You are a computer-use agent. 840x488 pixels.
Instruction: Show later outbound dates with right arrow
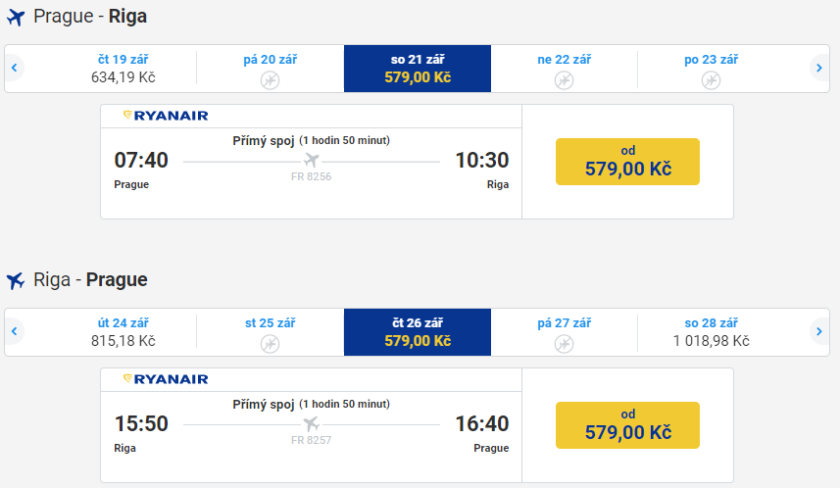[x=819, y=68]
